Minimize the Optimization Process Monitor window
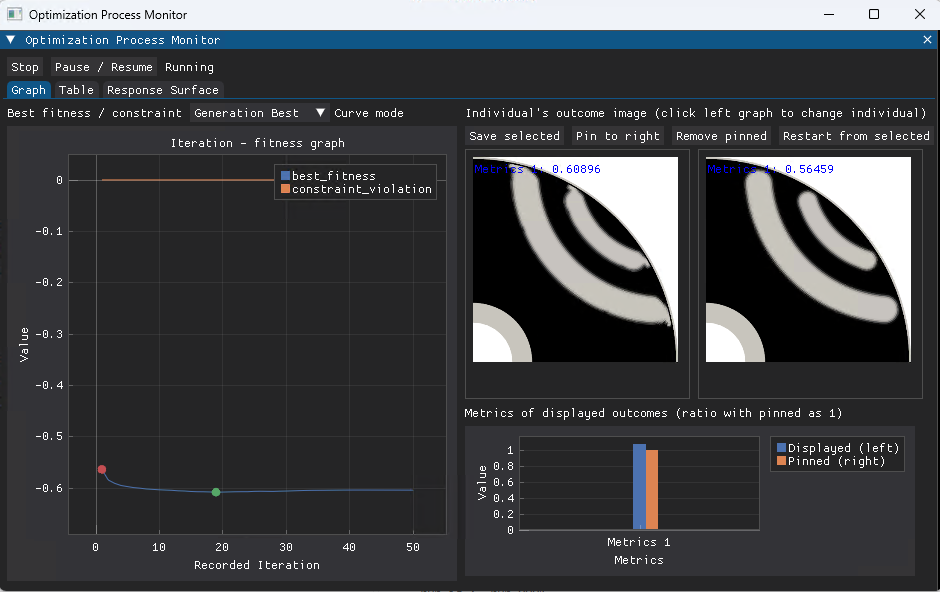Viewport: 940px width, 592px height. pyautogui.click(x=829, y=14)
